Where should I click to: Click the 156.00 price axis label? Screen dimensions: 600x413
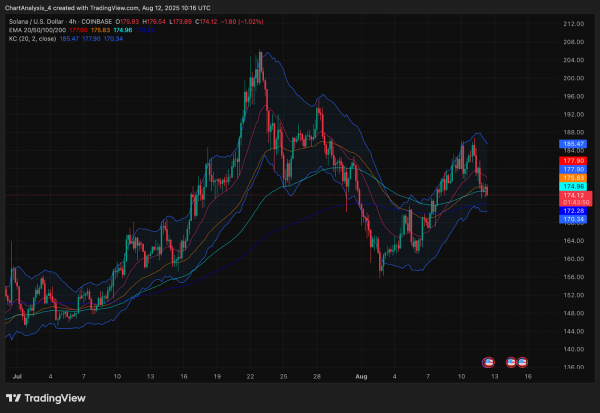pyautogui.click(x=574, y=277)
